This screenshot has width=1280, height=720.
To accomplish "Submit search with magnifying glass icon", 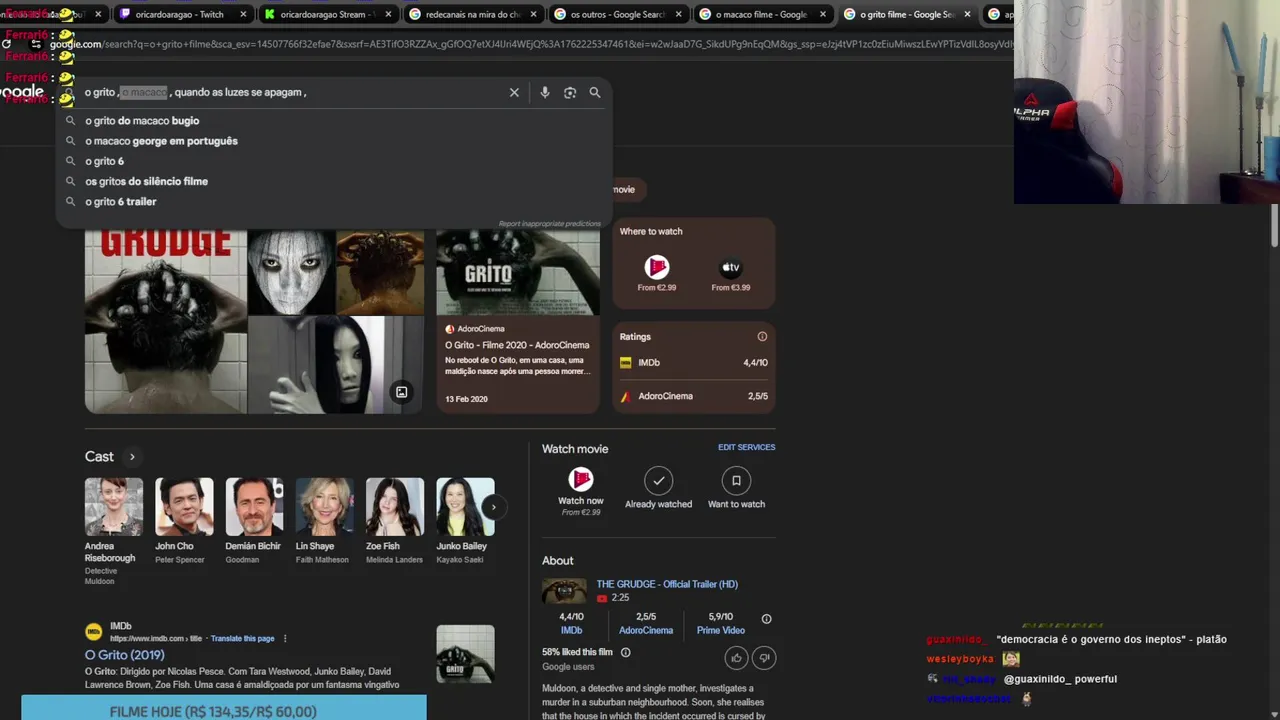I will [x=595, y=92].
